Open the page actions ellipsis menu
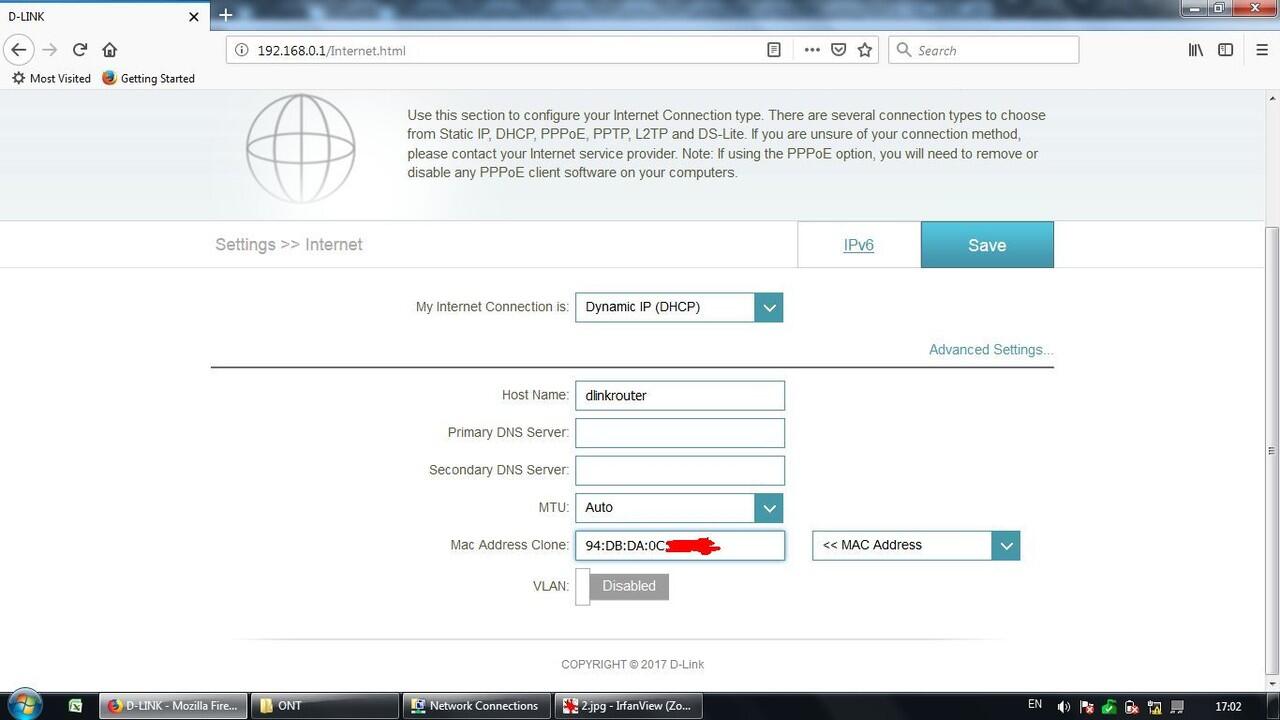The height and width of the screenshot is (720, 1280). click(812, 49)
